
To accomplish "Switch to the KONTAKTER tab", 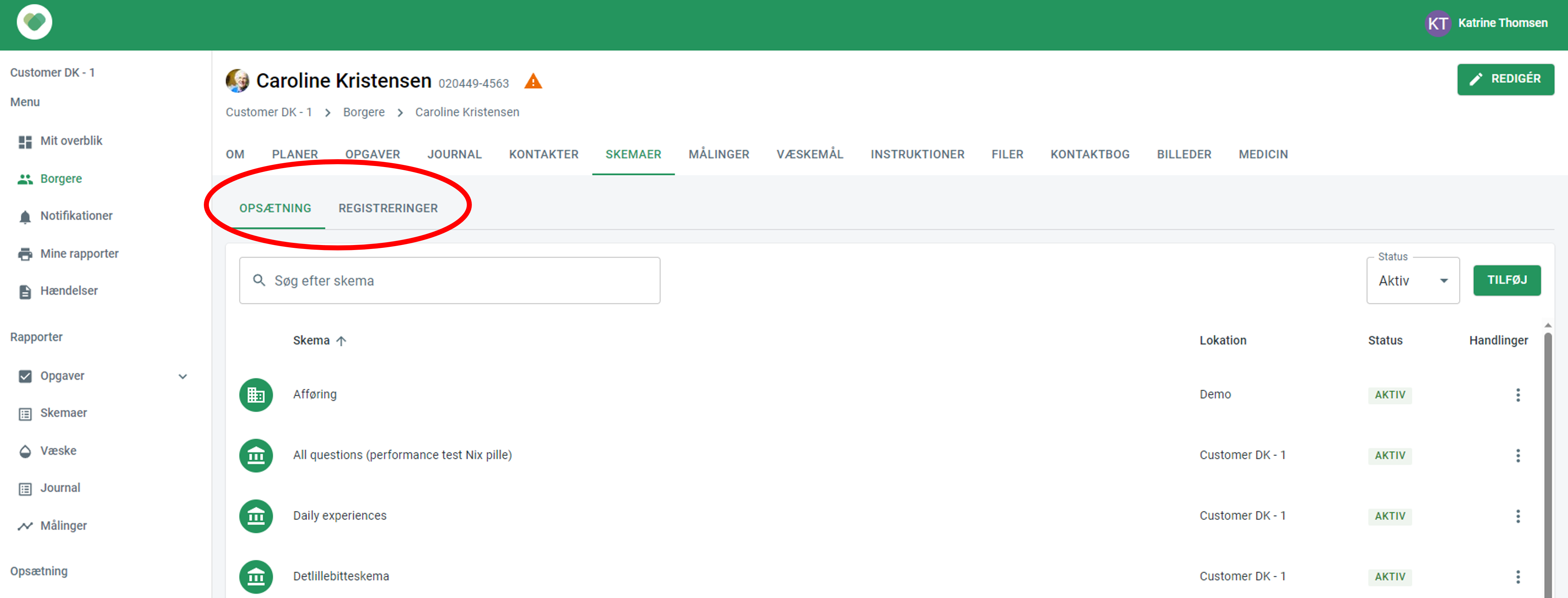I will tap(543, 155).
